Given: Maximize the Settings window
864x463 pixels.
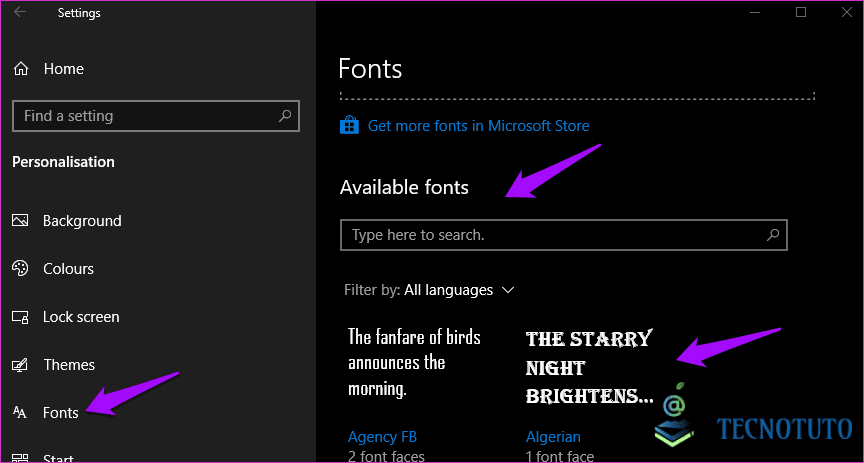Looking at the screenshot, I should tap(801, 12).
